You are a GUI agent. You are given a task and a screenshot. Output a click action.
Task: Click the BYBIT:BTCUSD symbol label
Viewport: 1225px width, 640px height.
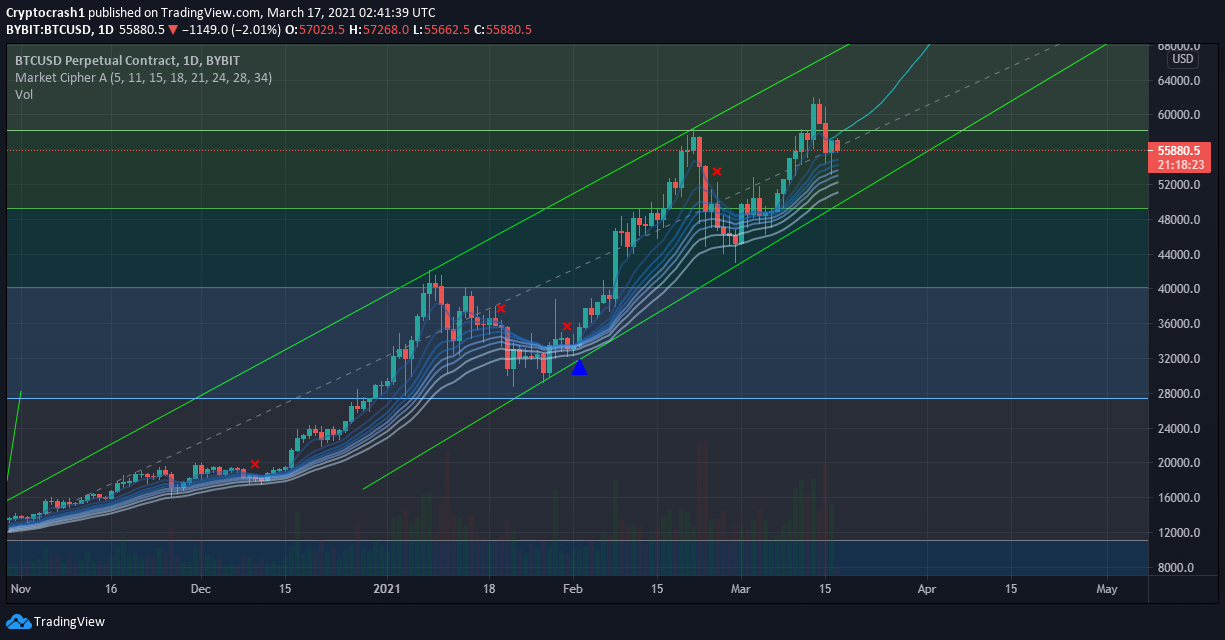49,30
